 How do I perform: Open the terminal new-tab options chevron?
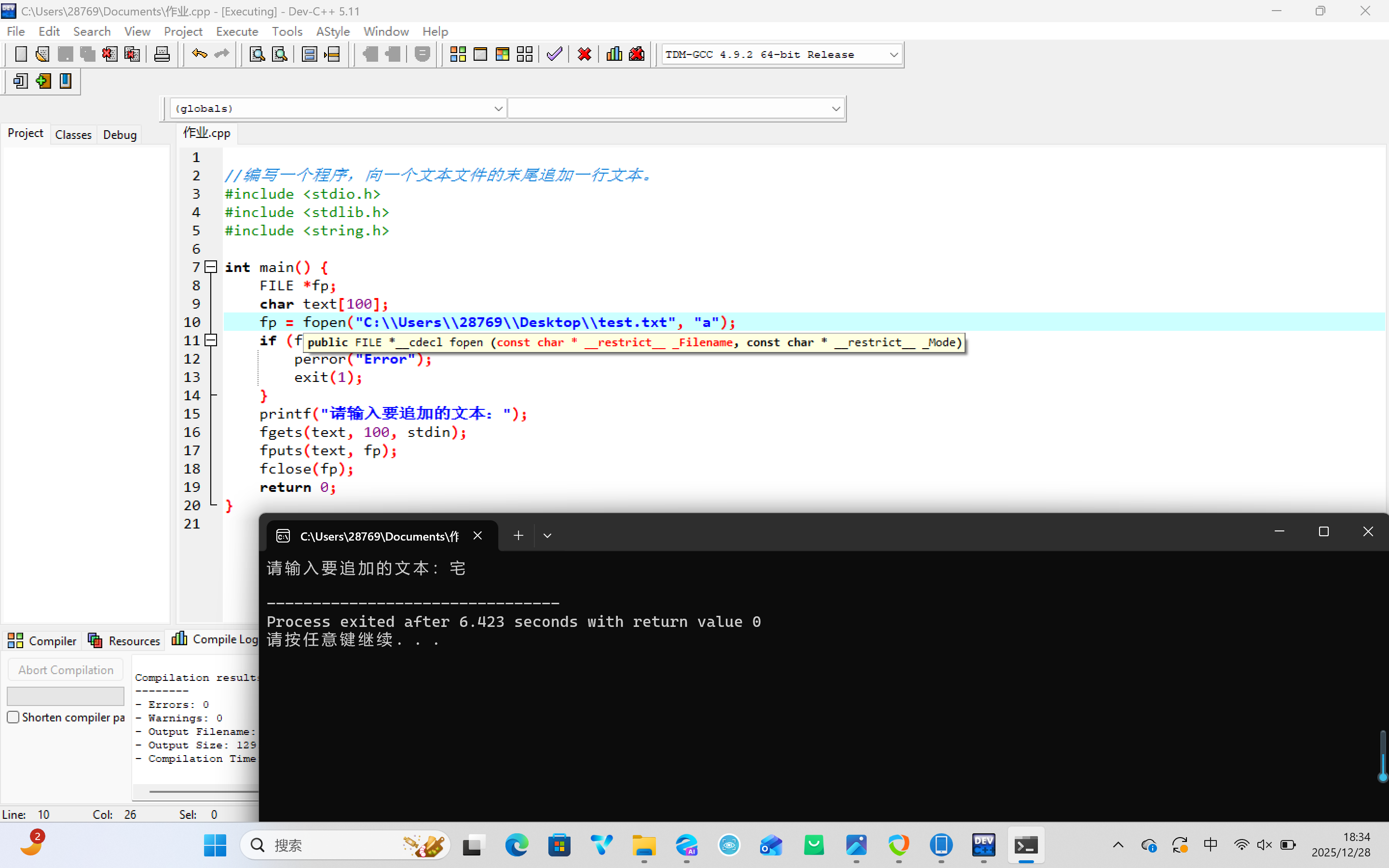pyautogui.click(x=547, y=536)
